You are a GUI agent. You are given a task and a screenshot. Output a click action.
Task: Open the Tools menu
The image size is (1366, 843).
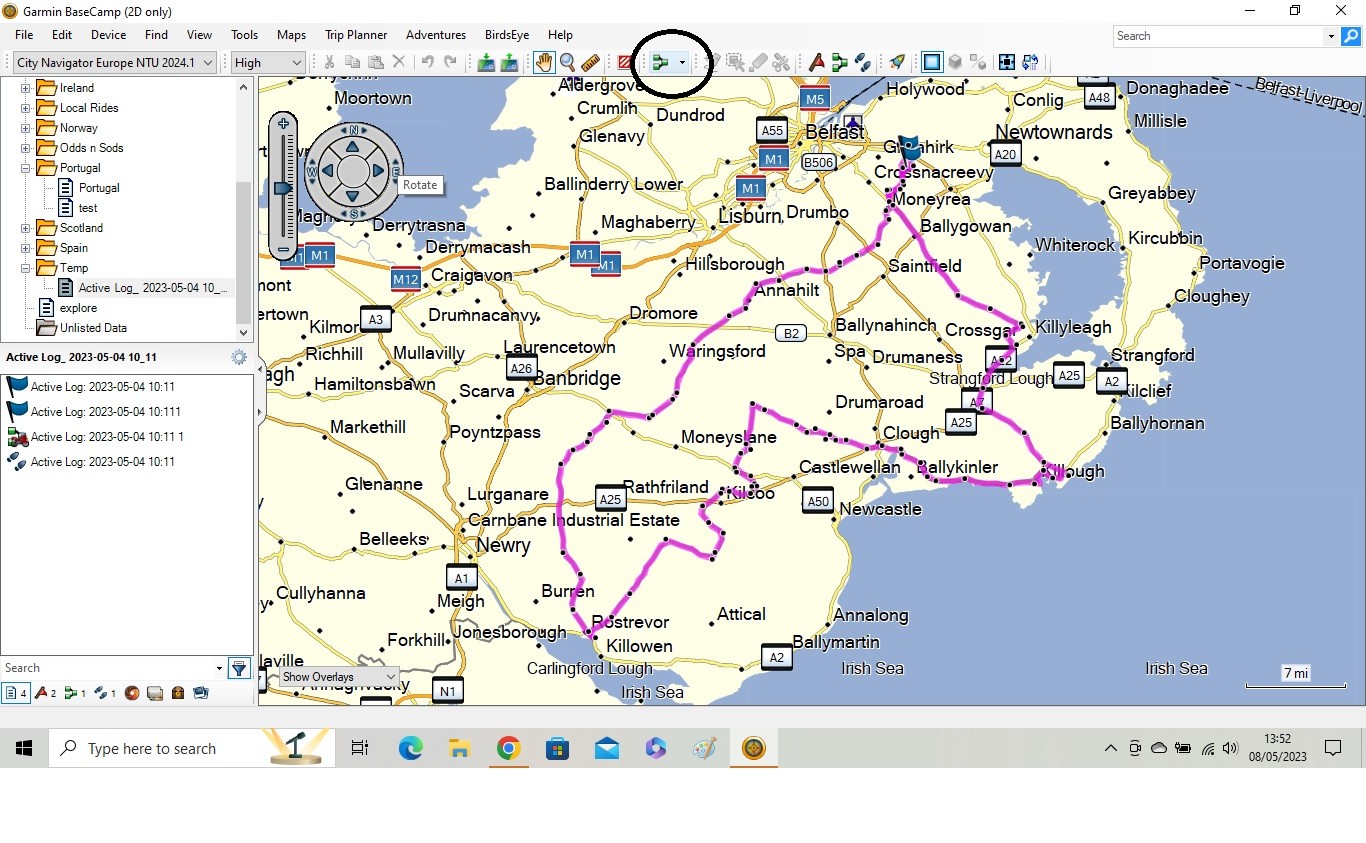click(244, 35)
